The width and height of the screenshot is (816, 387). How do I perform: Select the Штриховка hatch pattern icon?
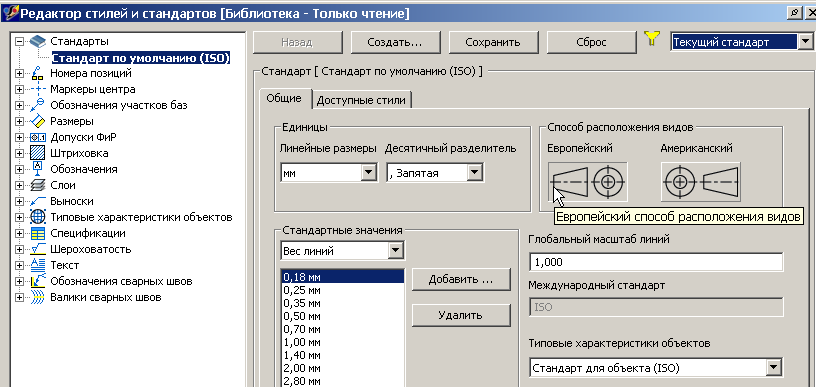point(37,153)
